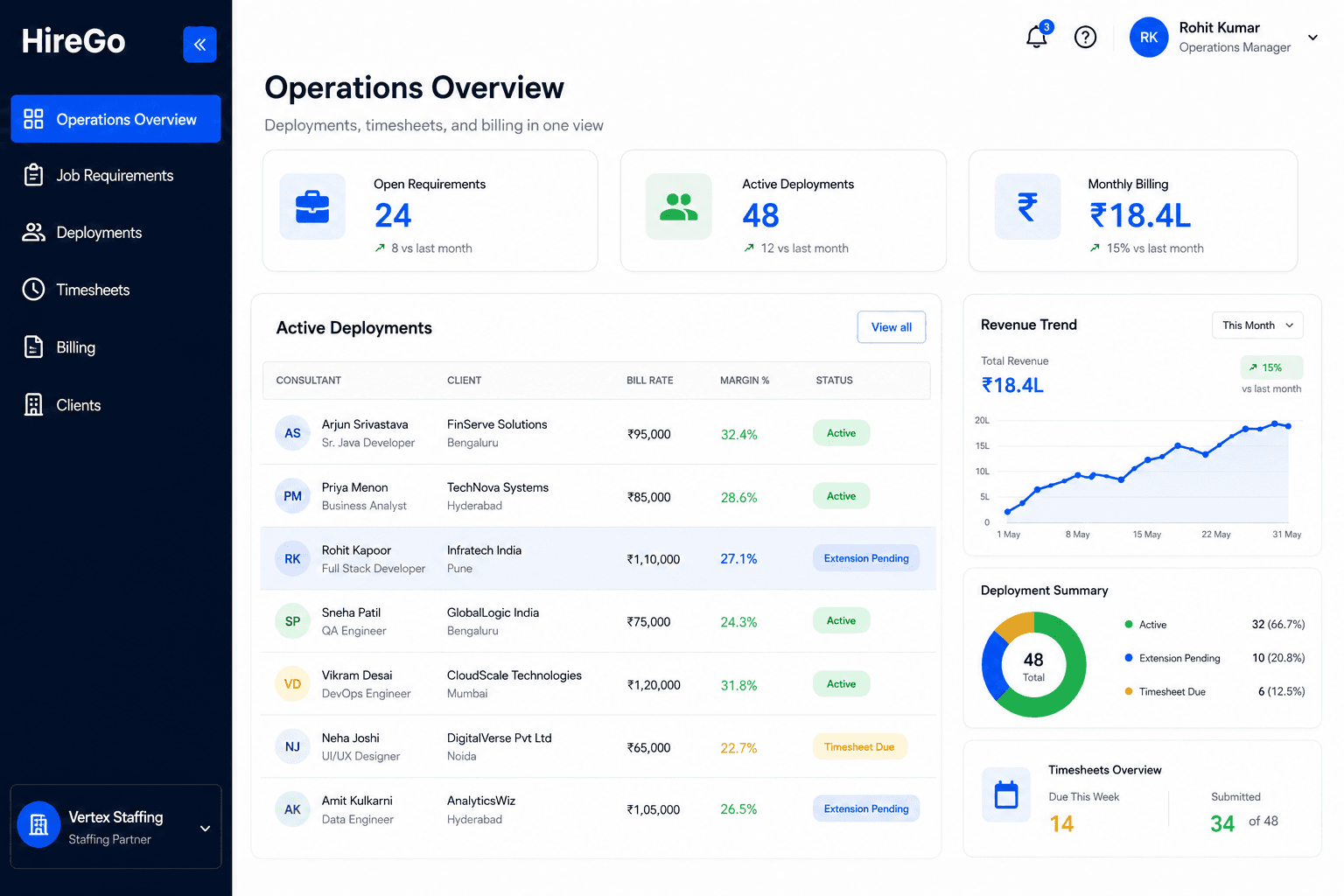Viewport: 1344px width, 896px height.
Task: Click the STATUS column header
Action: [x=835, y=381]
